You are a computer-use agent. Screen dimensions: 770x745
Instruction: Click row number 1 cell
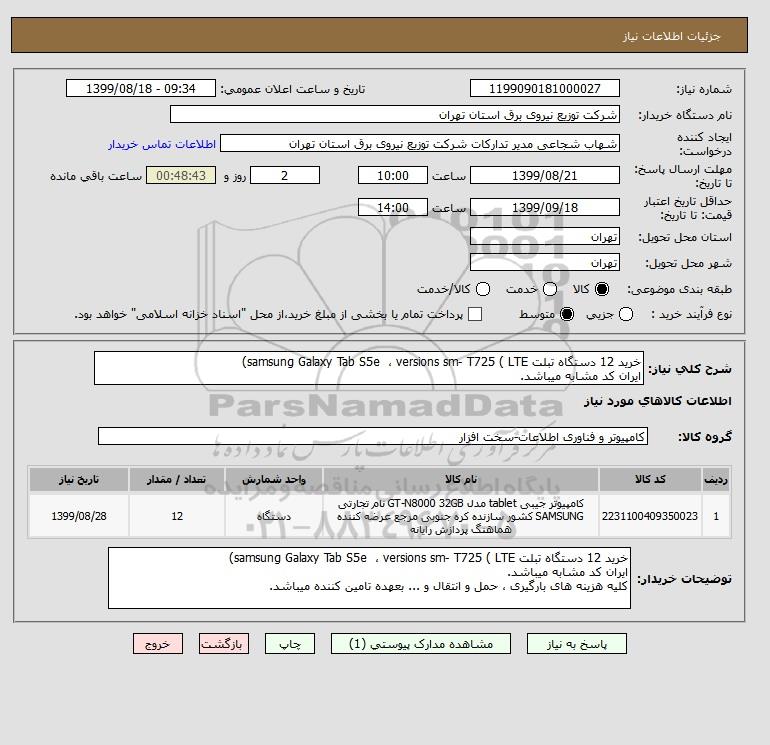coord(716,516)
